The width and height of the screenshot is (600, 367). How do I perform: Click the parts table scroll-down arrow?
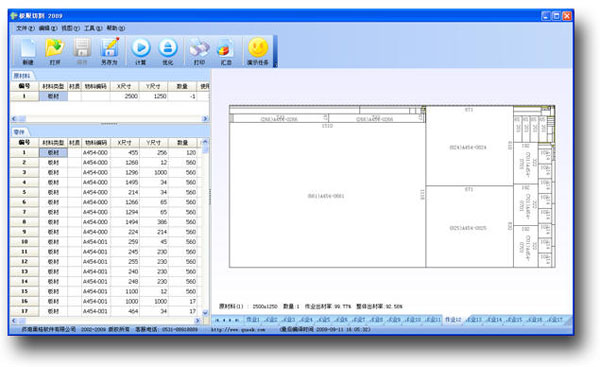click(205, 313)
